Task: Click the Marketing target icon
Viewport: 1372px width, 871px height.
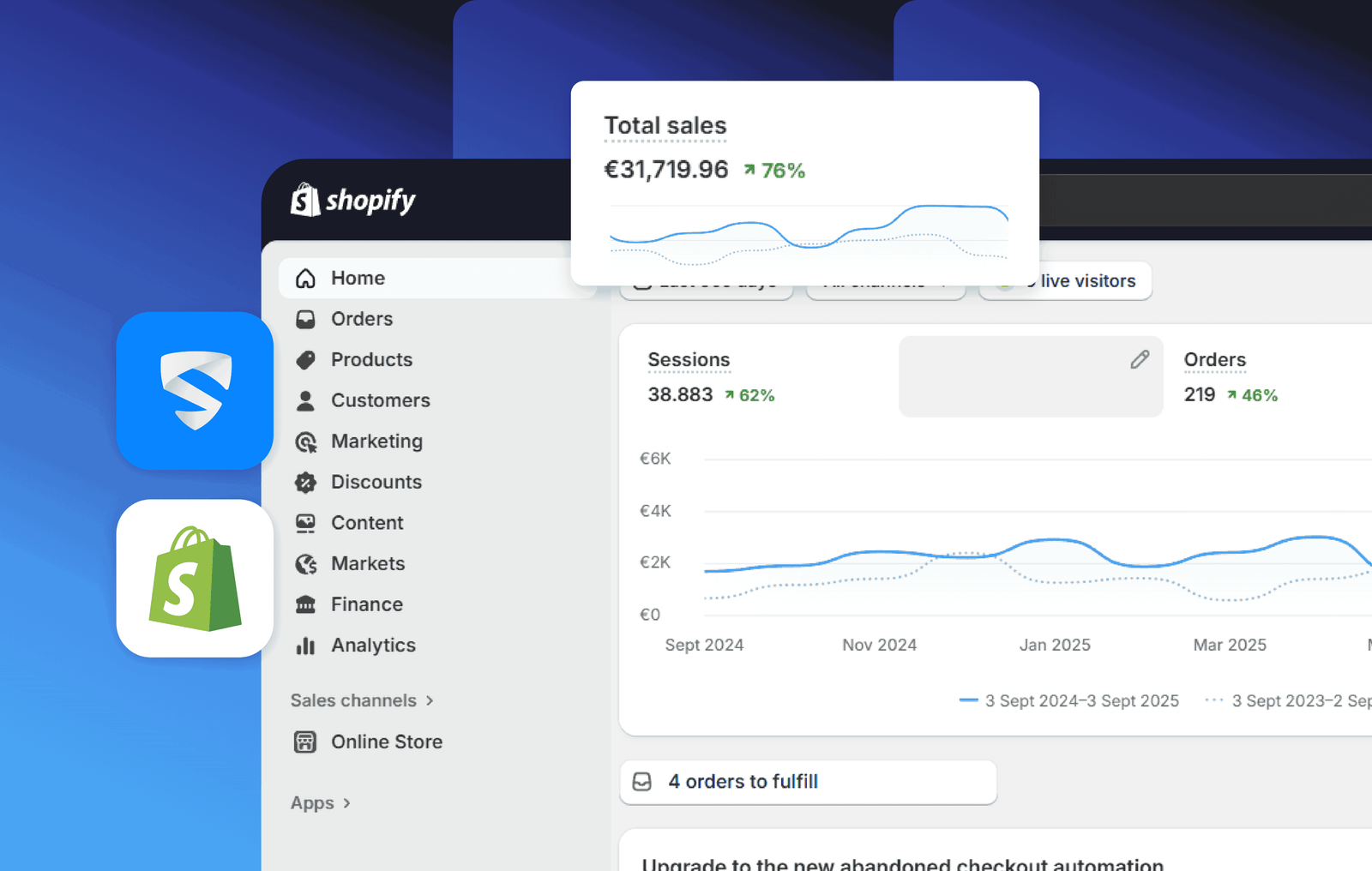Action: coord(305,442)
